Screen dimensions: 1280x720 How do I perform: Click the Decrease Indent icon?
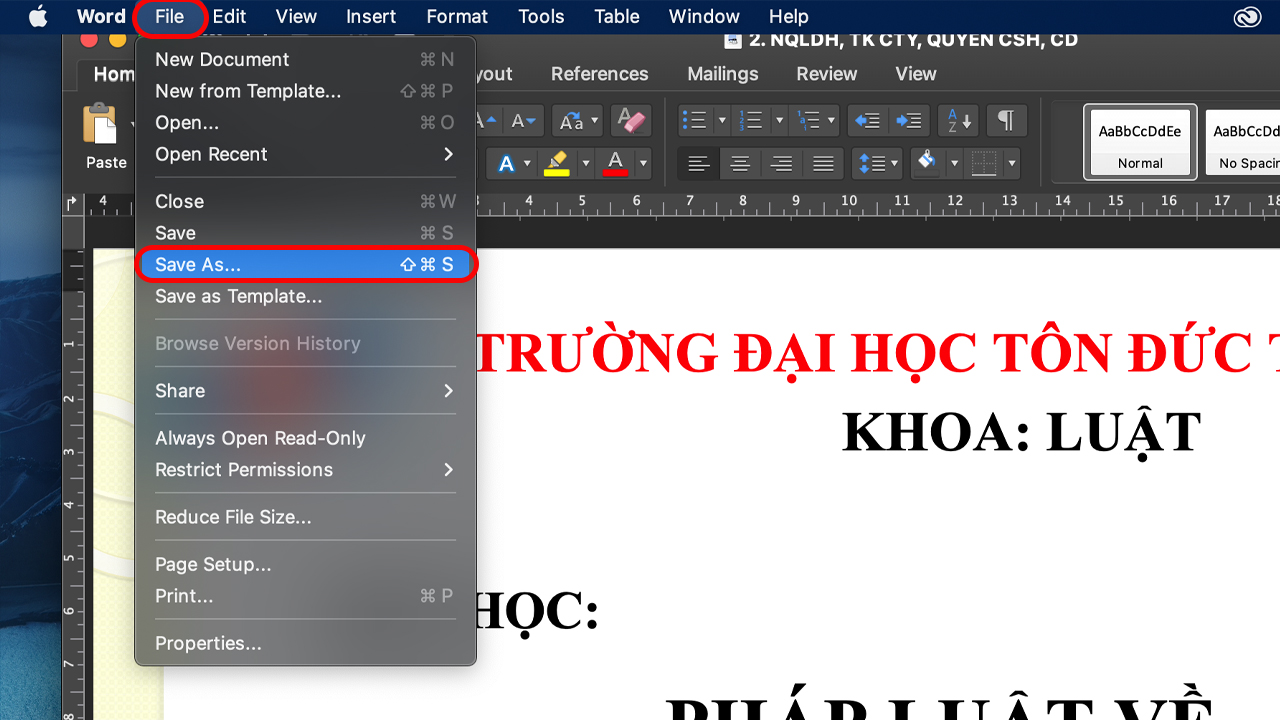point(867,121)
